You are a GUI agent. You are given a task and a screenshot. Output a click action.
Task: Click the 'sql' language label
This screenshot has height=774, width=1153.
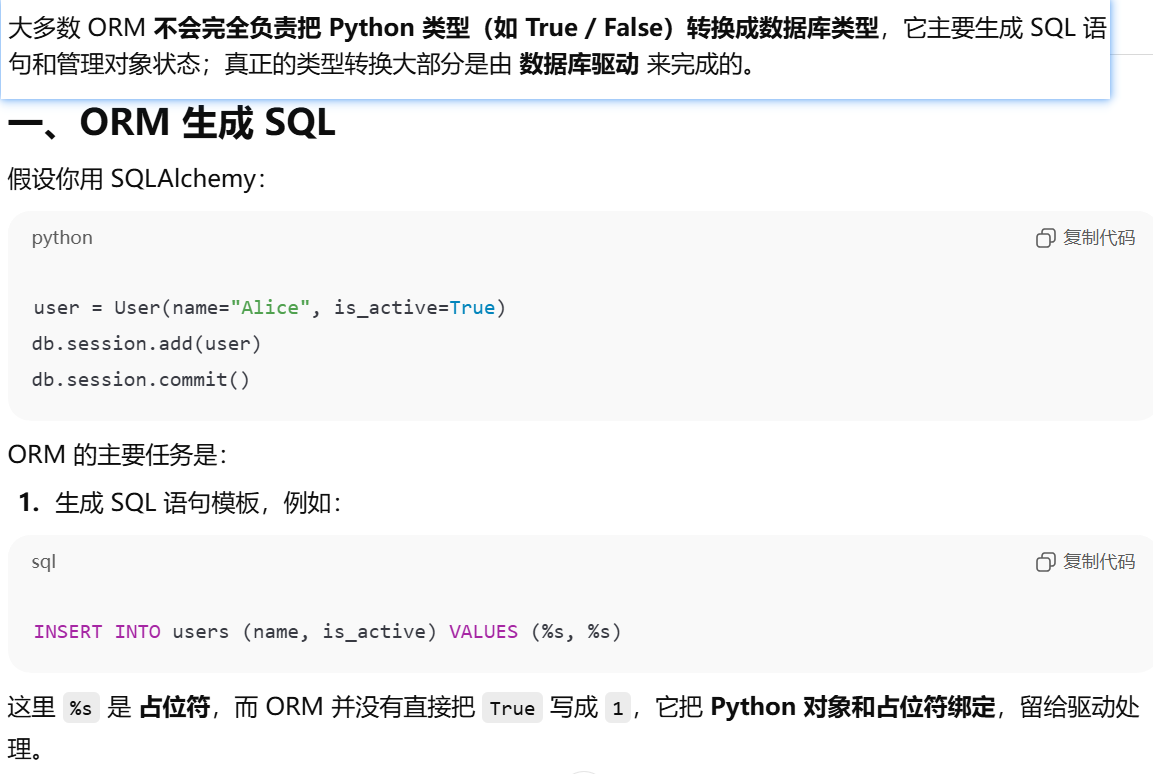[43, 562]
